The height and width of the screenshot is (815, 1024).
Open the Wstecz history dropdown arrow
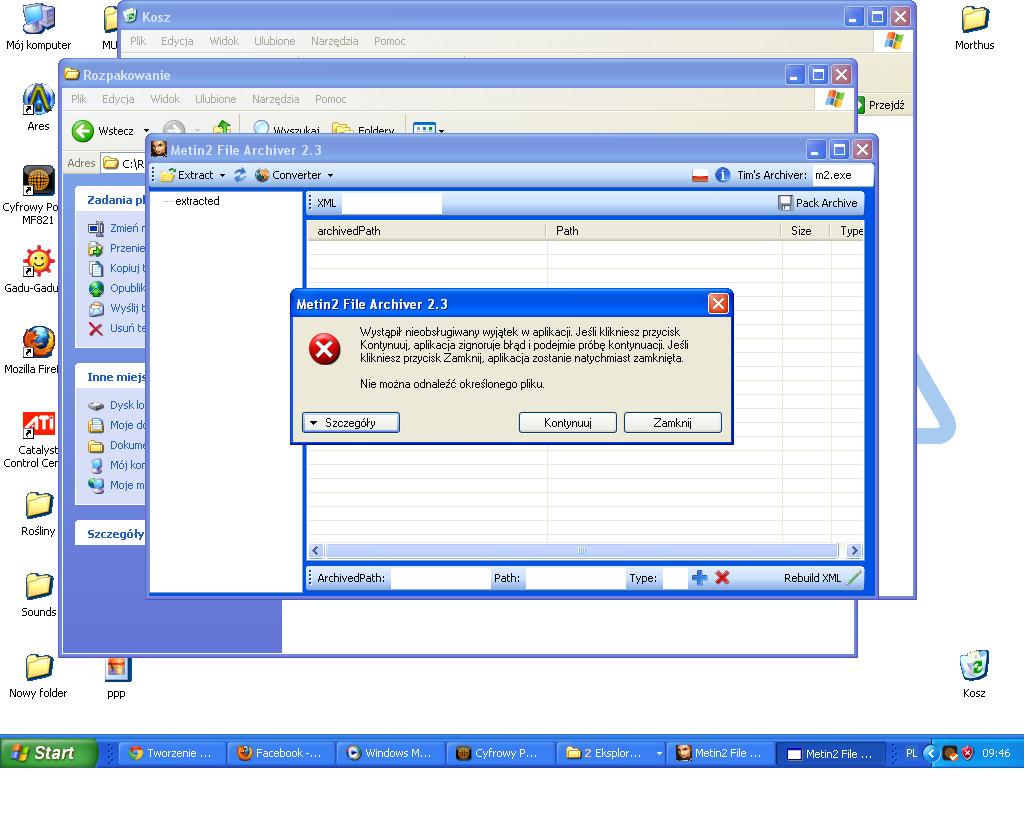[146, 131]
